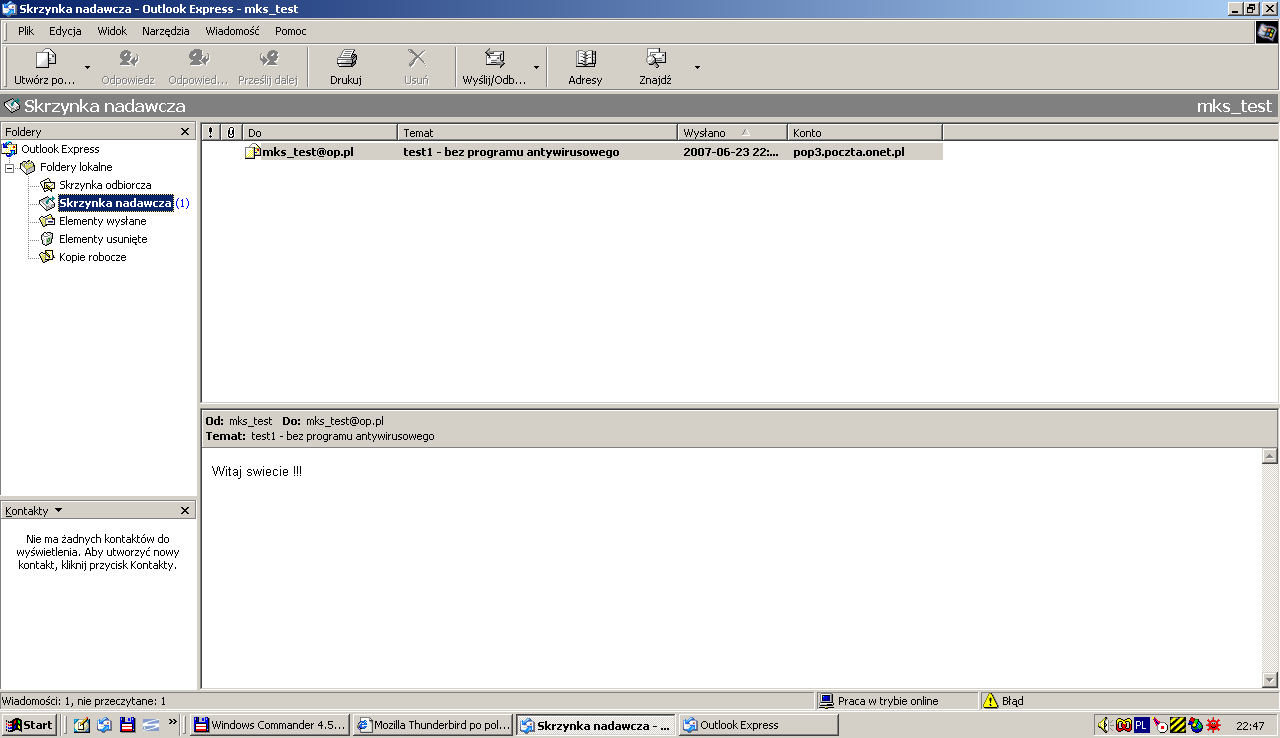Click the PL language indicator
Screen dimensions: 1280x738
tap(1142, 725)
